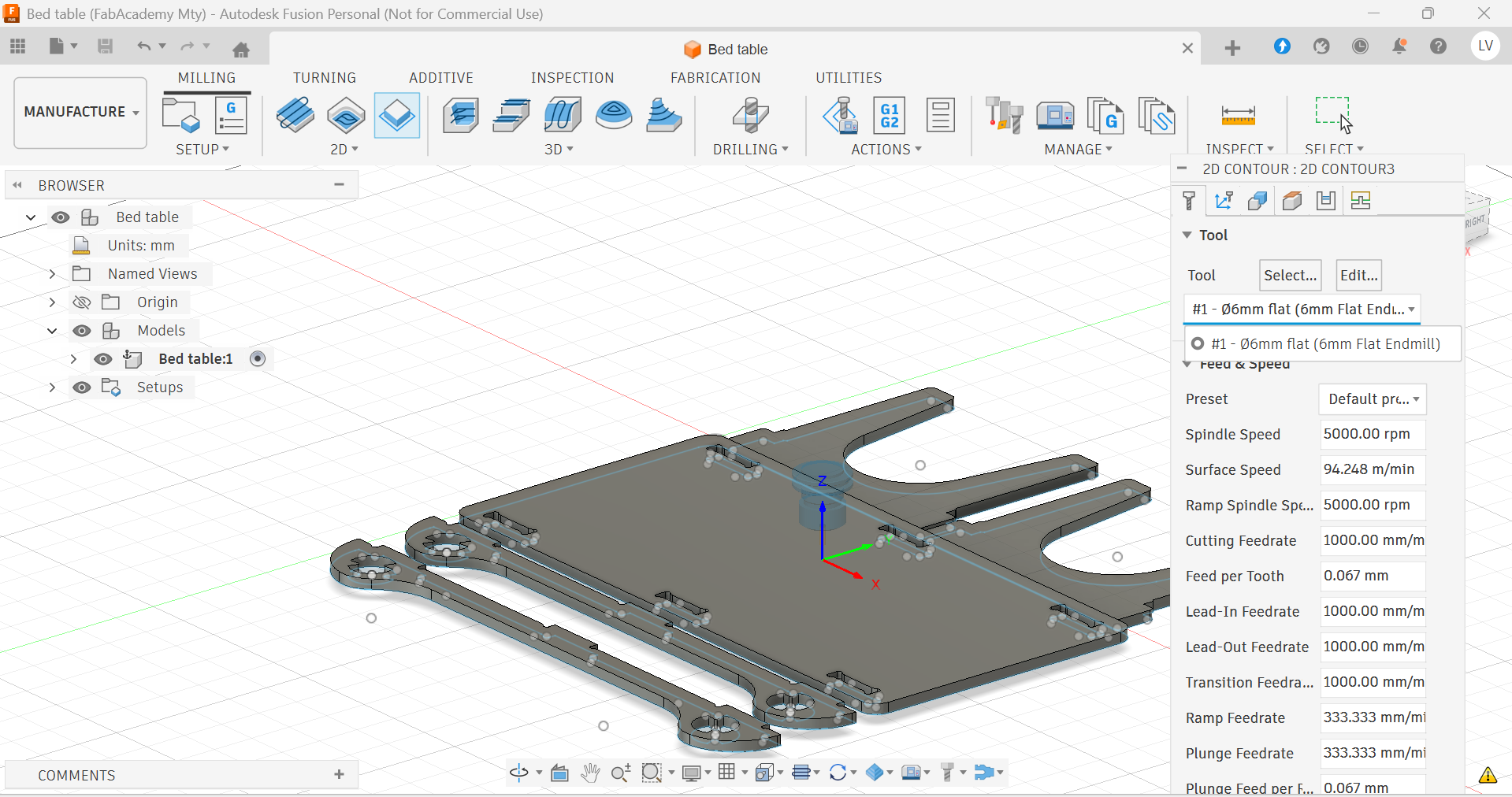
Task: Edit the Cutting Feedrate field
Action: point(1373,540)
